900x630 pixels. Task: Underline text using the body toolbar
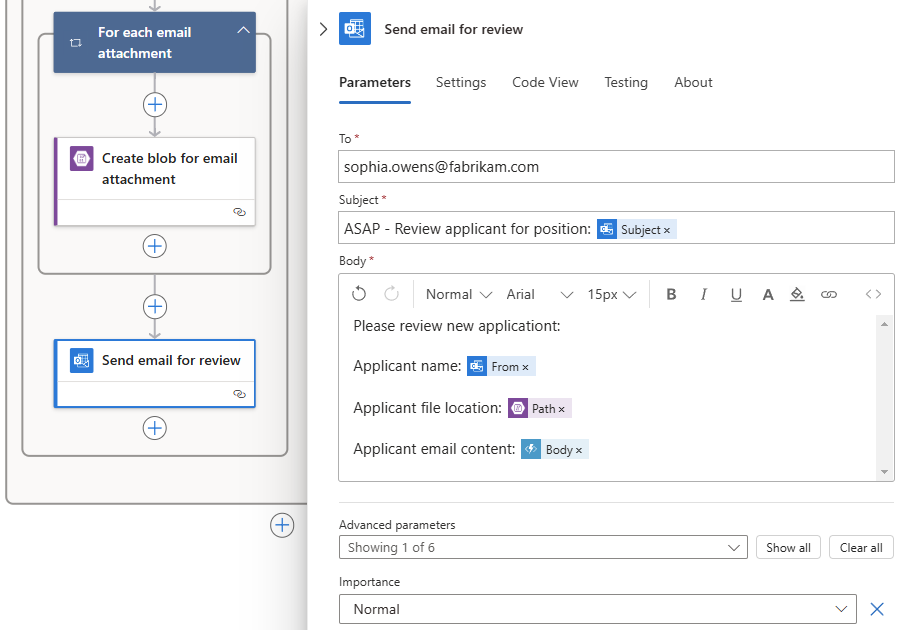pos(736,293)
